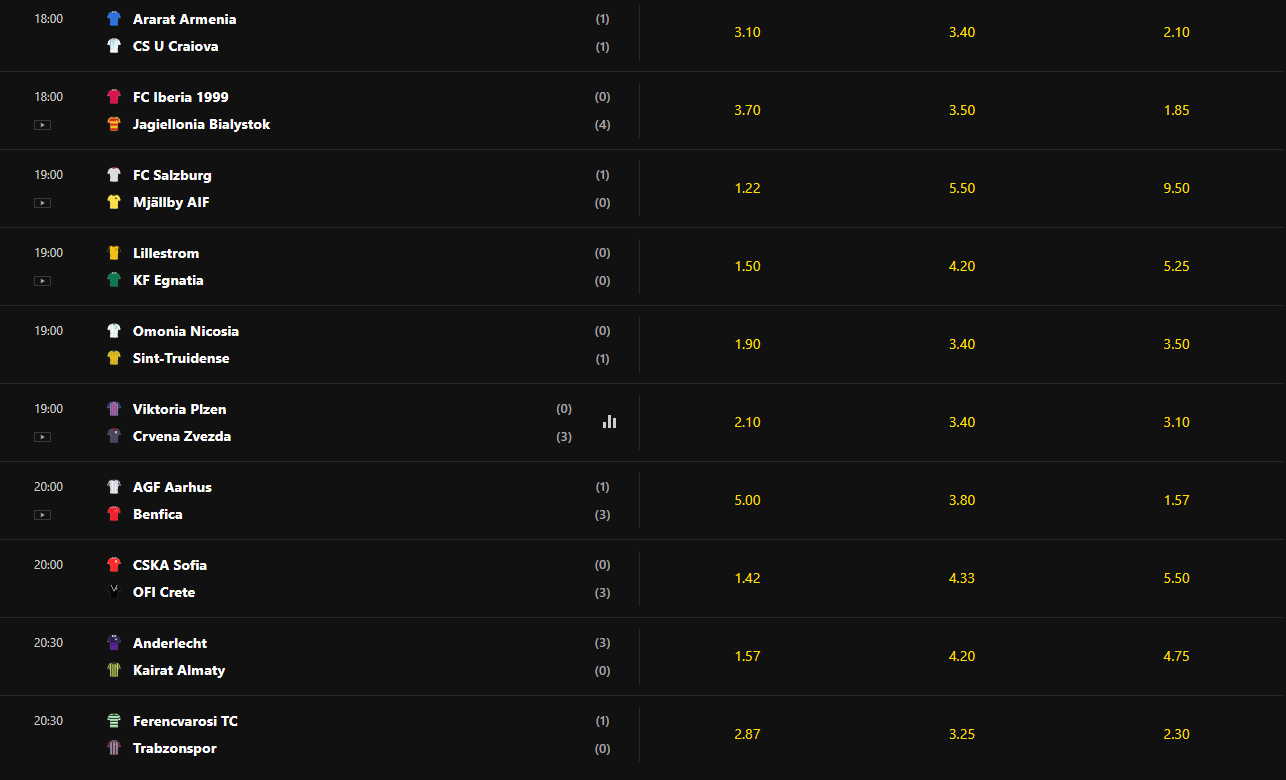This screenshot has height=780, width=1286.
Task: Select 5.25 odds for KF Egnatia
Action: click(1177, 266)
